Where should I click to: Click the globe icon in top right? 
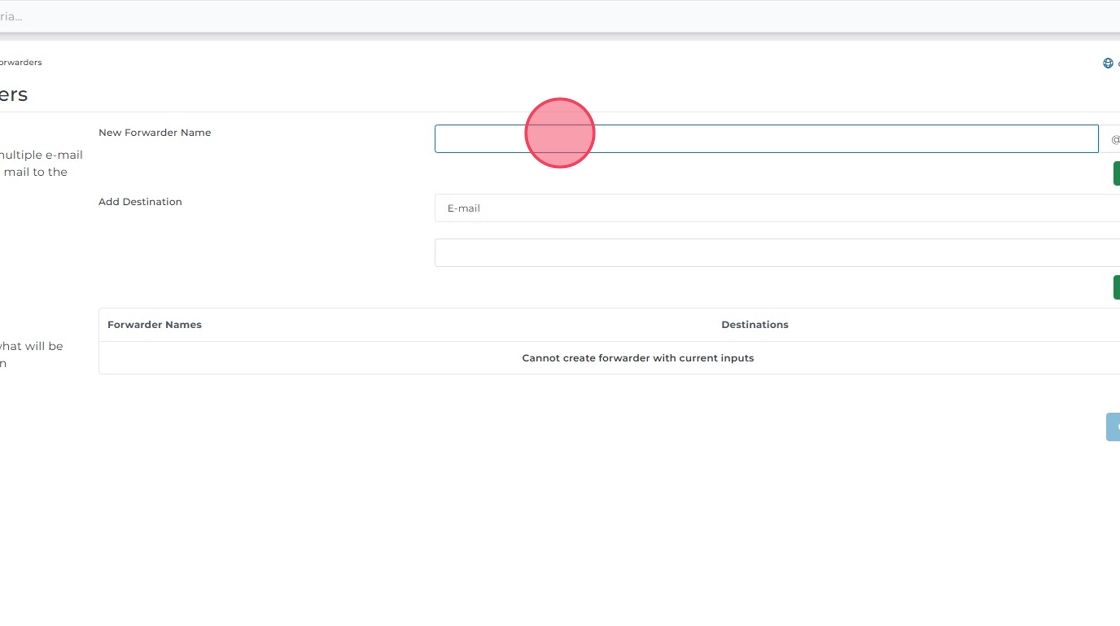click(1108, 63)
